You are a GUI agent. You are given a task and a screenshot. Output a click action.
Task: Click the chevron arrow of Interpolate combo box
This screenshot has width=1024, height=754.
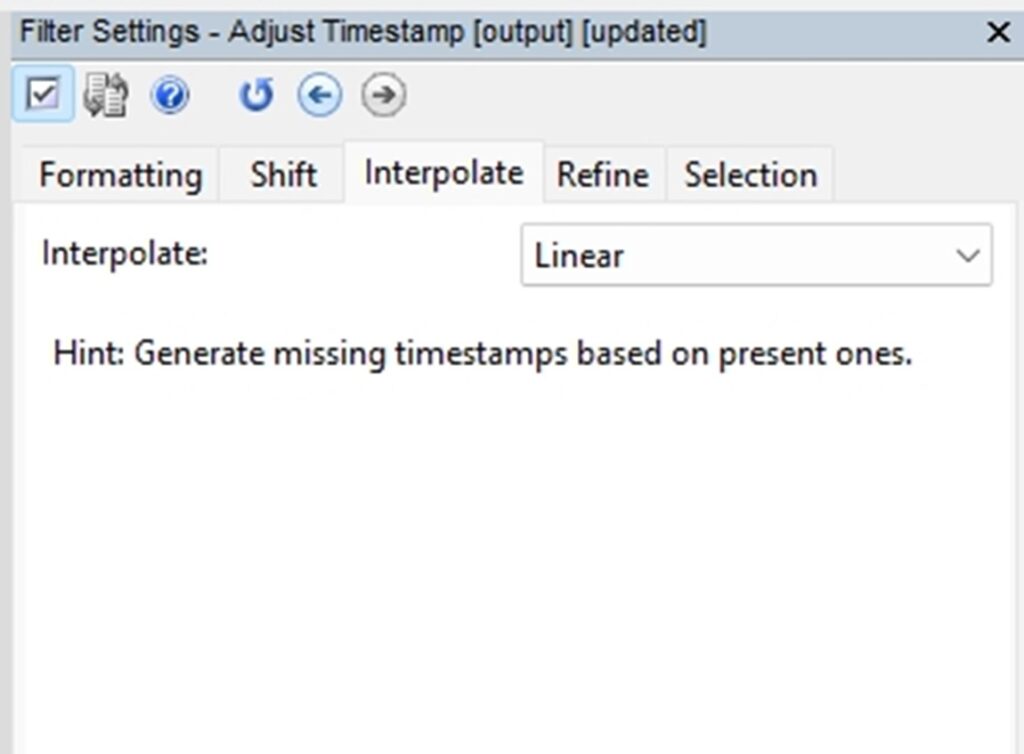968,255
